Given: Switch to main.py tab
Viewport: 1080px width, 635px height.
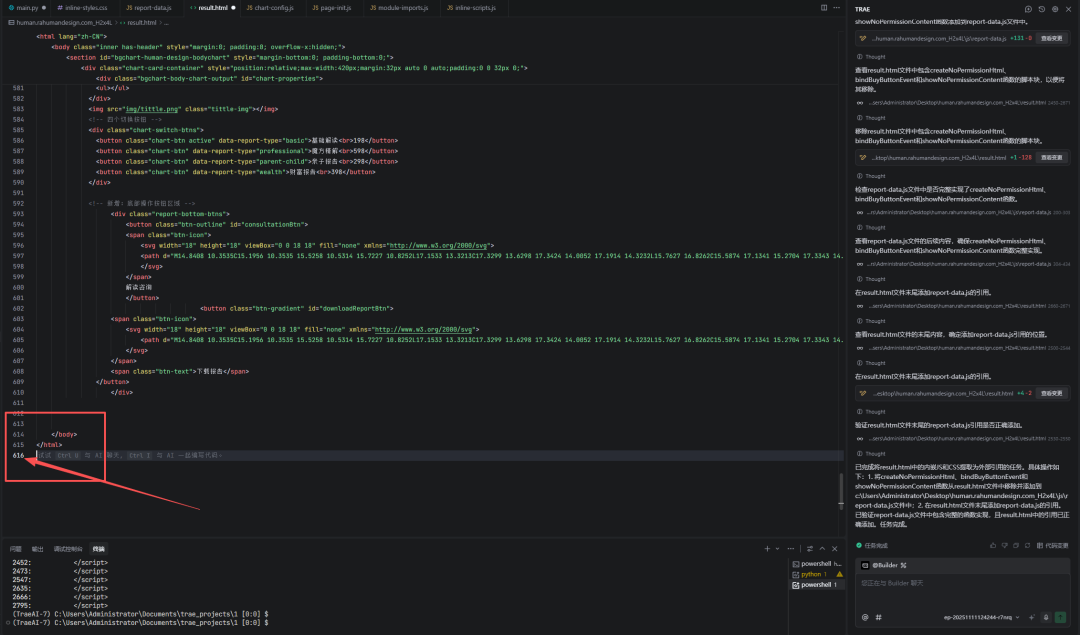Looking at the screenshot, I should coord(26,8).
